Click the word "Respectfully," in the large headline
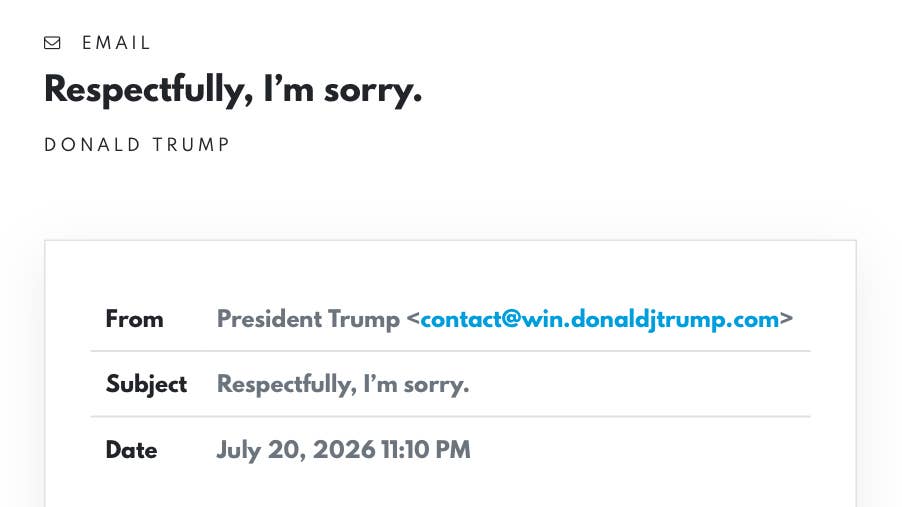The width and height of the screenshot is (902, 507). pyautogui.click(x=148, y=90)
